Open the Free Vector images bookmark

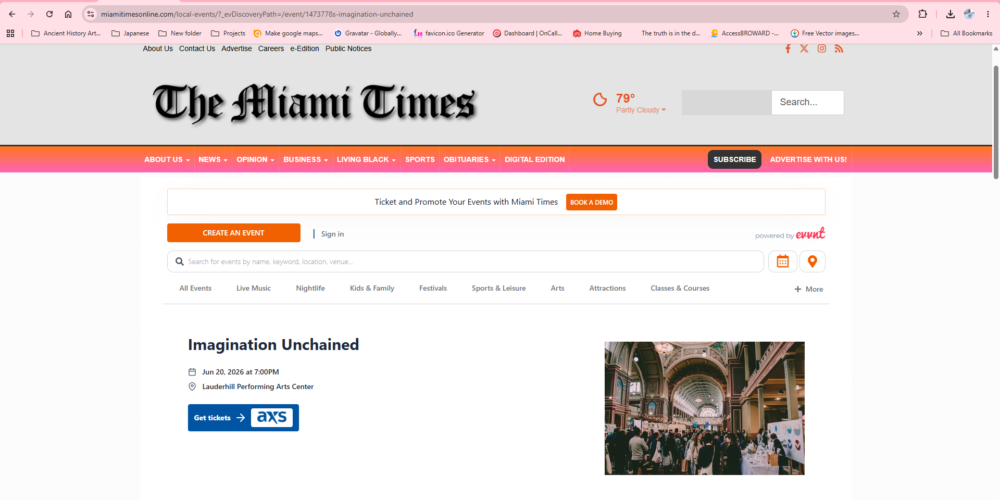(825, 33)
